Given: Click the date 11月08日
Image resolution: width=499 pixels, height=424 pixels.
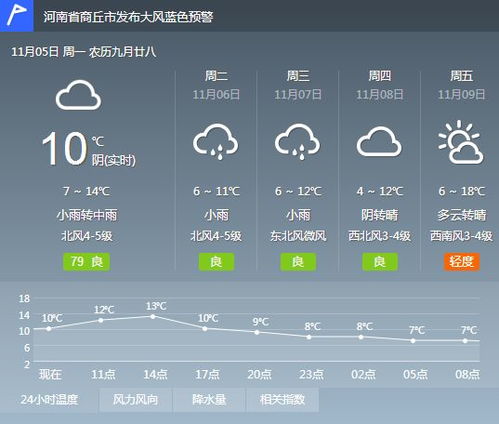Looking at the screenshot, I should pos(380,95).
